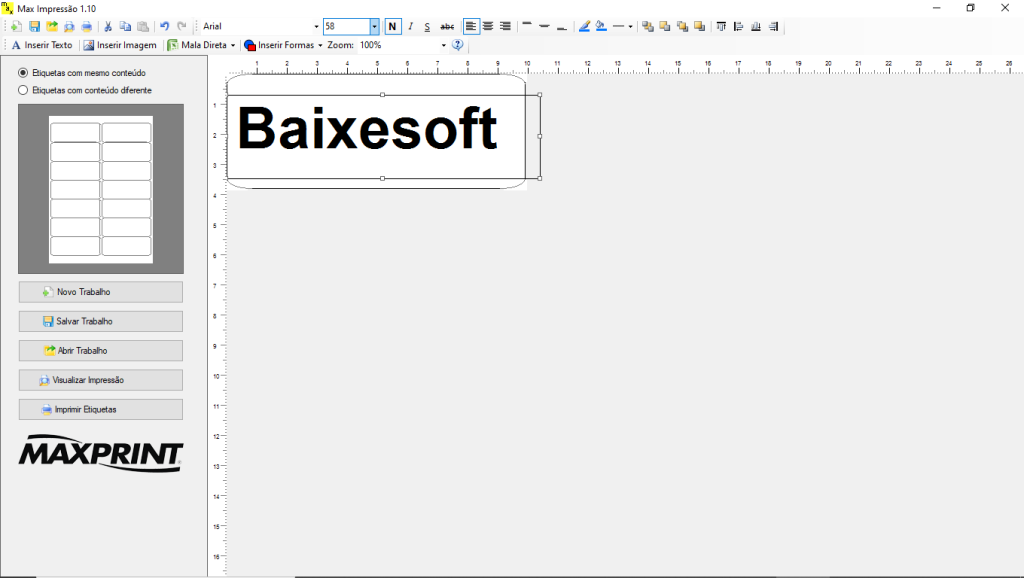Viewport: 1024px width, 578px height.
Task: Select 'Etiquetas com mesmo conteúdo' option
Action: [x=21, y=73]
